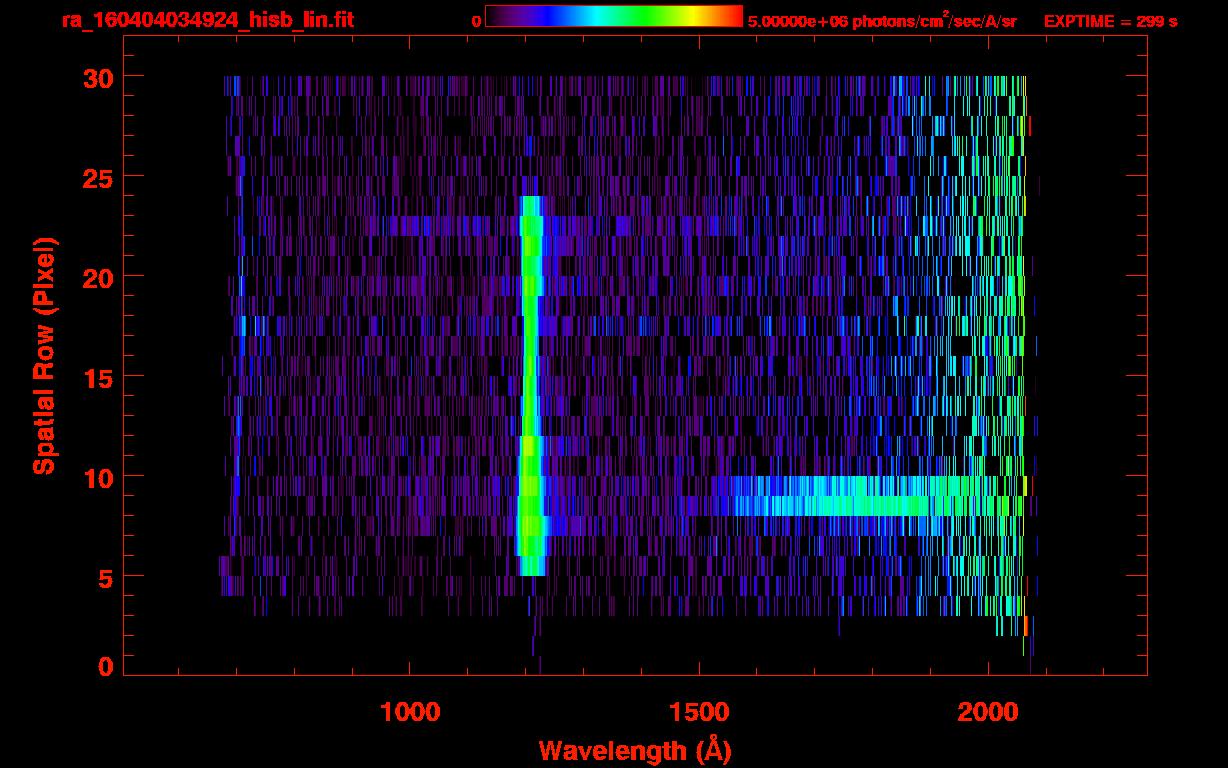The width and height of the screenshot is (1228, 768).
Task: Click the 10 spatial row tick label
Action: click(x=97, y=477)
